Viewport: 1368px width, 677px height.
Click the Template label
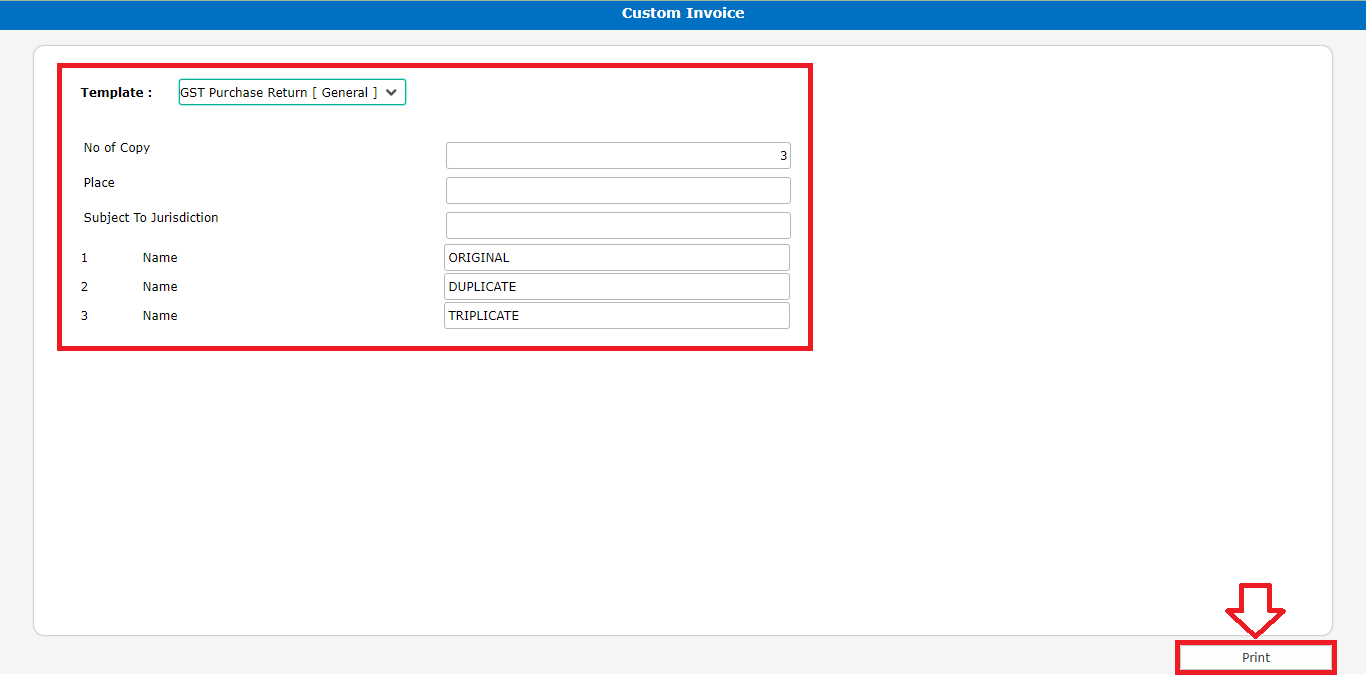[x=116, y=92]
